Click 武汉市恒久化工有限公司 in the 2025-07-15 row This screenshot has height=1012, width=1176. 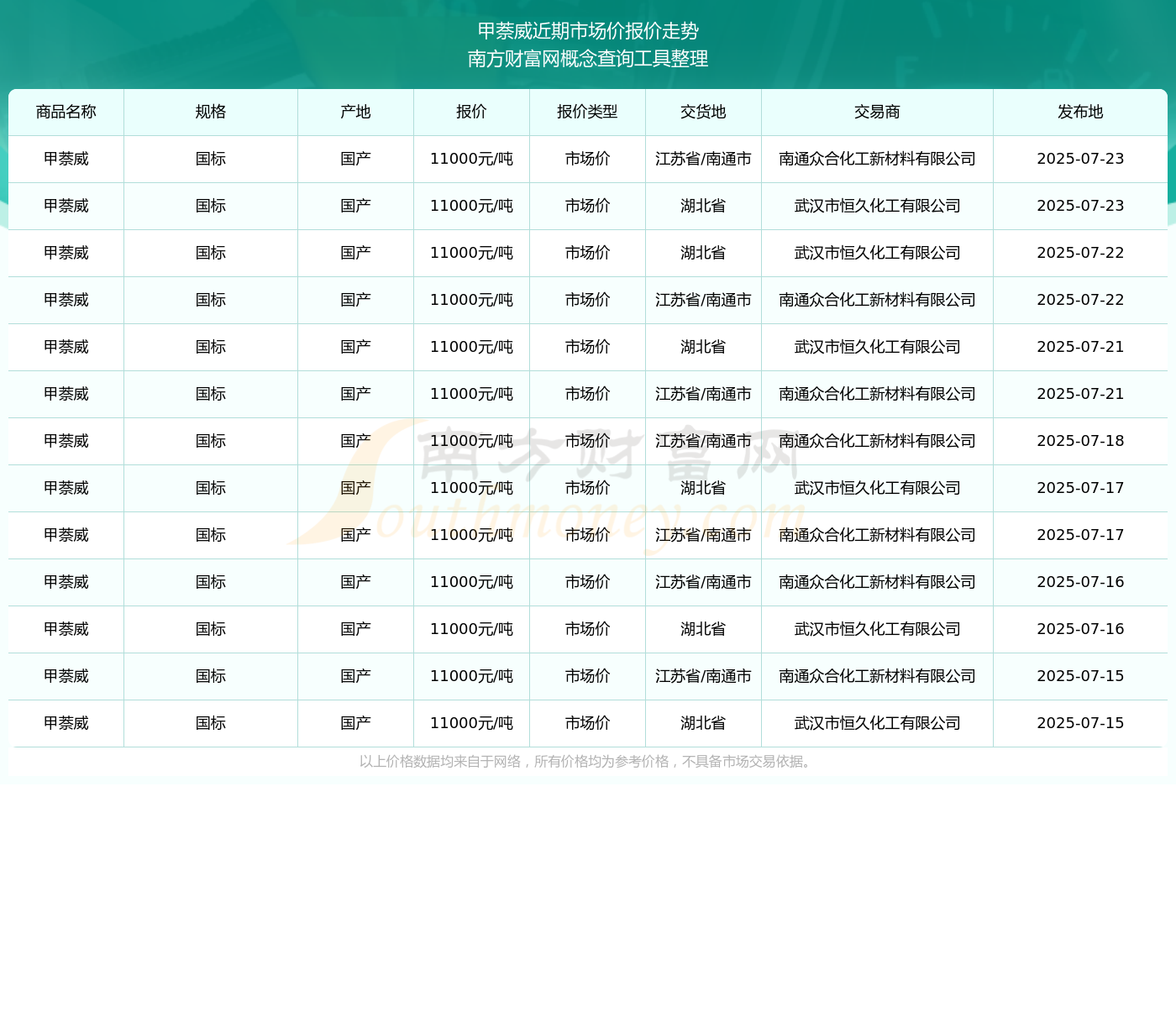(877, 723)
